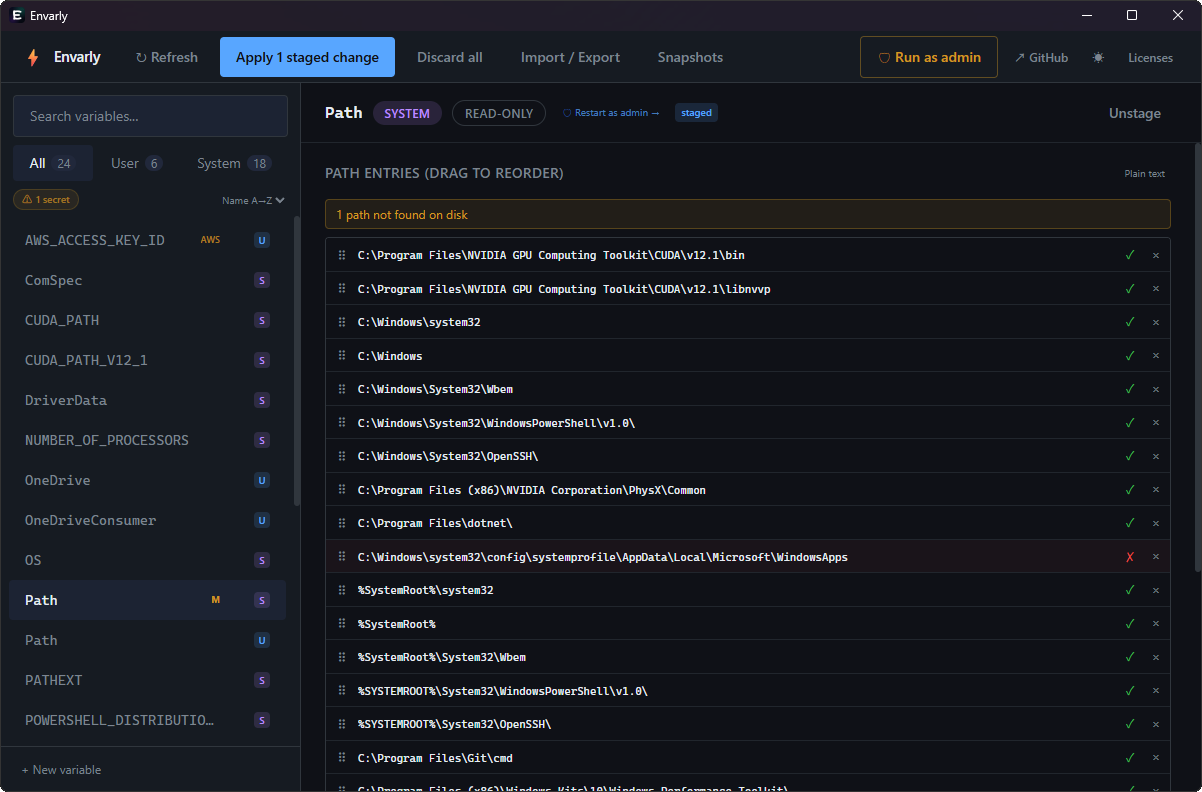Screen dimensions: 1202x792
Task: Click the SYSTEM scope badge
Action: 407,113
